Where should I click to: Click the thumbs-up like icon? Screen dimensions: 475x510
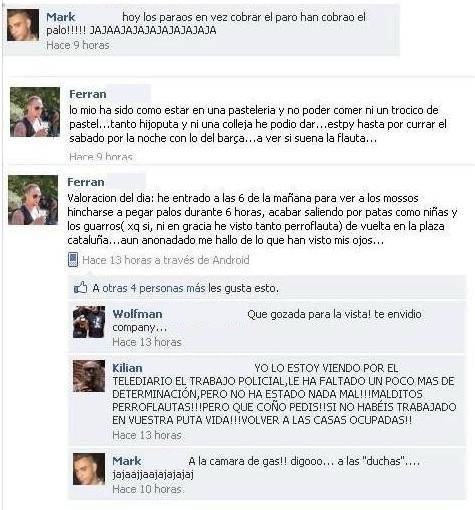80,287
